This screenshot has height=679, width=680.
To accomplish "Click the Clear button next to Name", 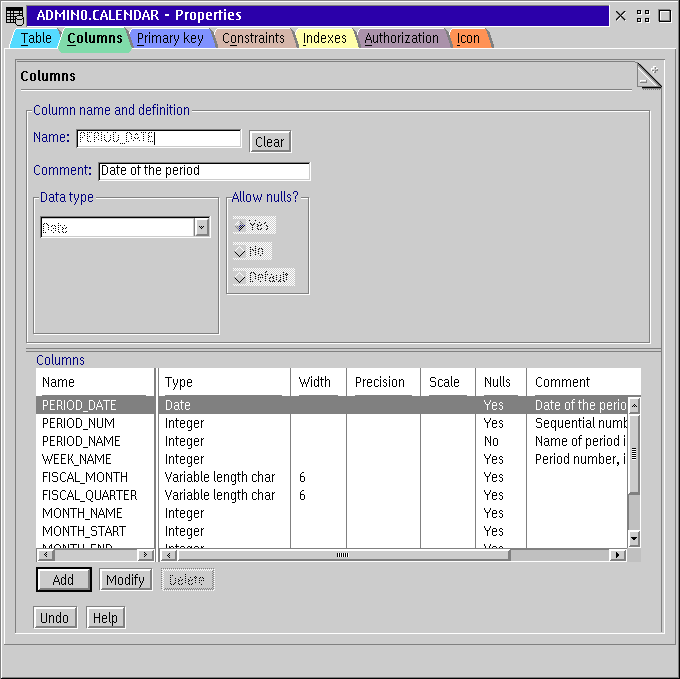I will 269,142.
